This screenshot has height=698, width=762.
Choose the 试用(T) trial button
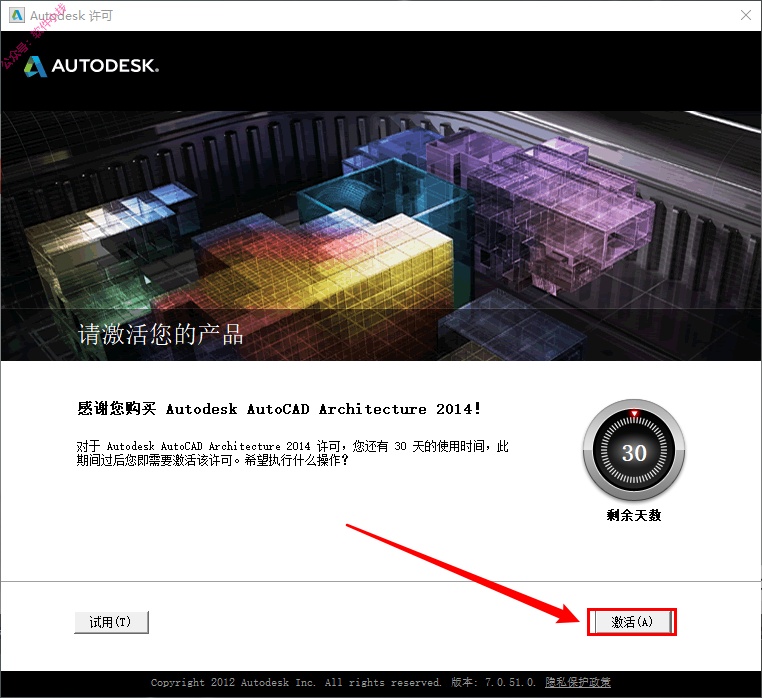pos(111,622)
